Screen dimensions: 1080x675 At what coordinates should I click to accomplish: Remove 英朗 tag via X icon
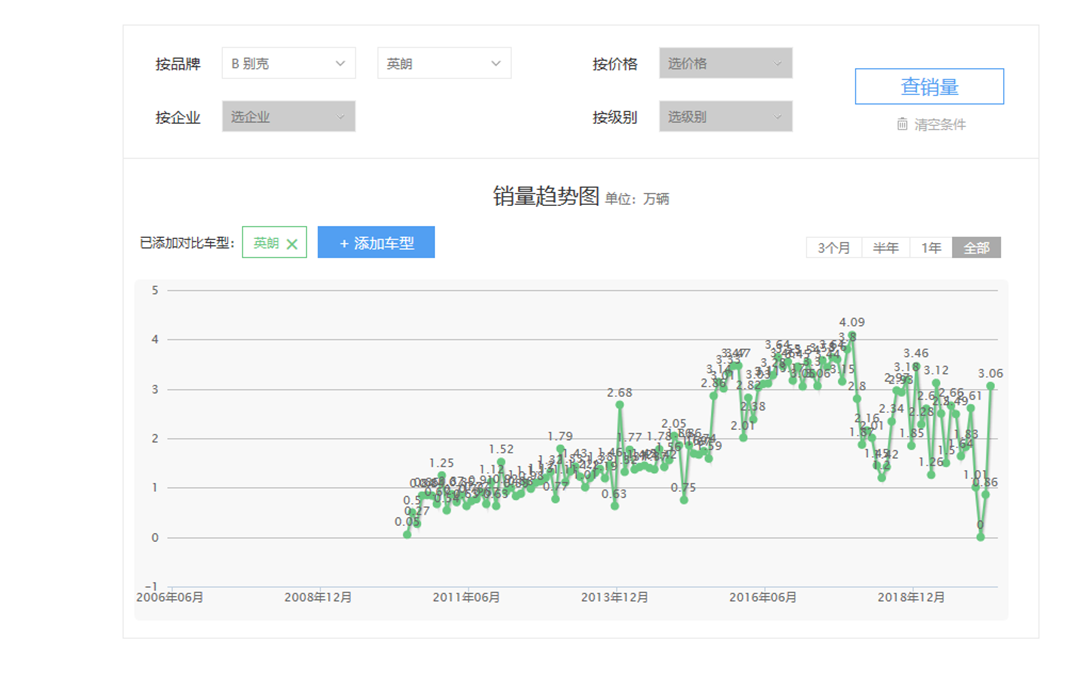click(292, 244)
